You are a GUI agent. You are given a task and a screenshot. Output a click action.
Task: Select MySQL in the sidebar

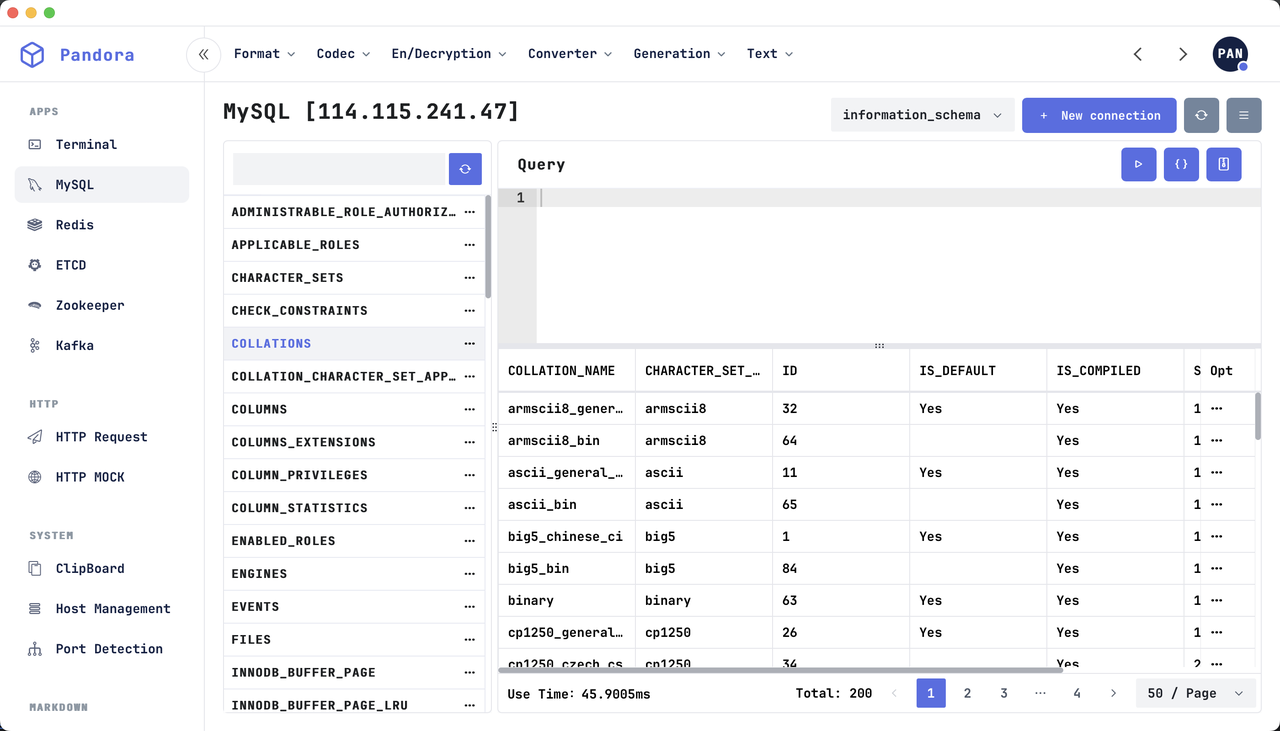tap(102, 184)
